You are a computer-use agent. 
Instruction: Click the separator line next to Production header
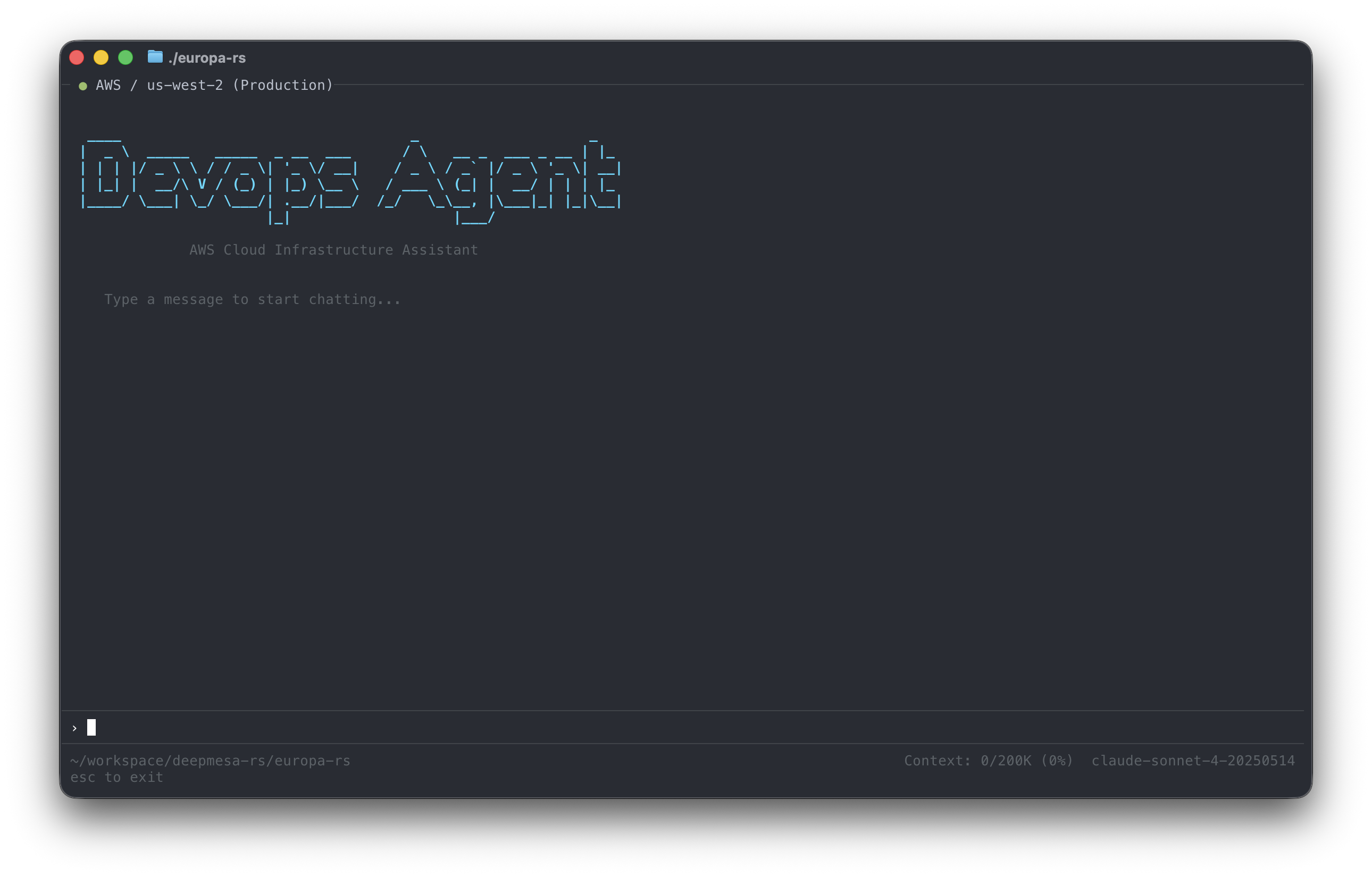[x=798, y=86]
